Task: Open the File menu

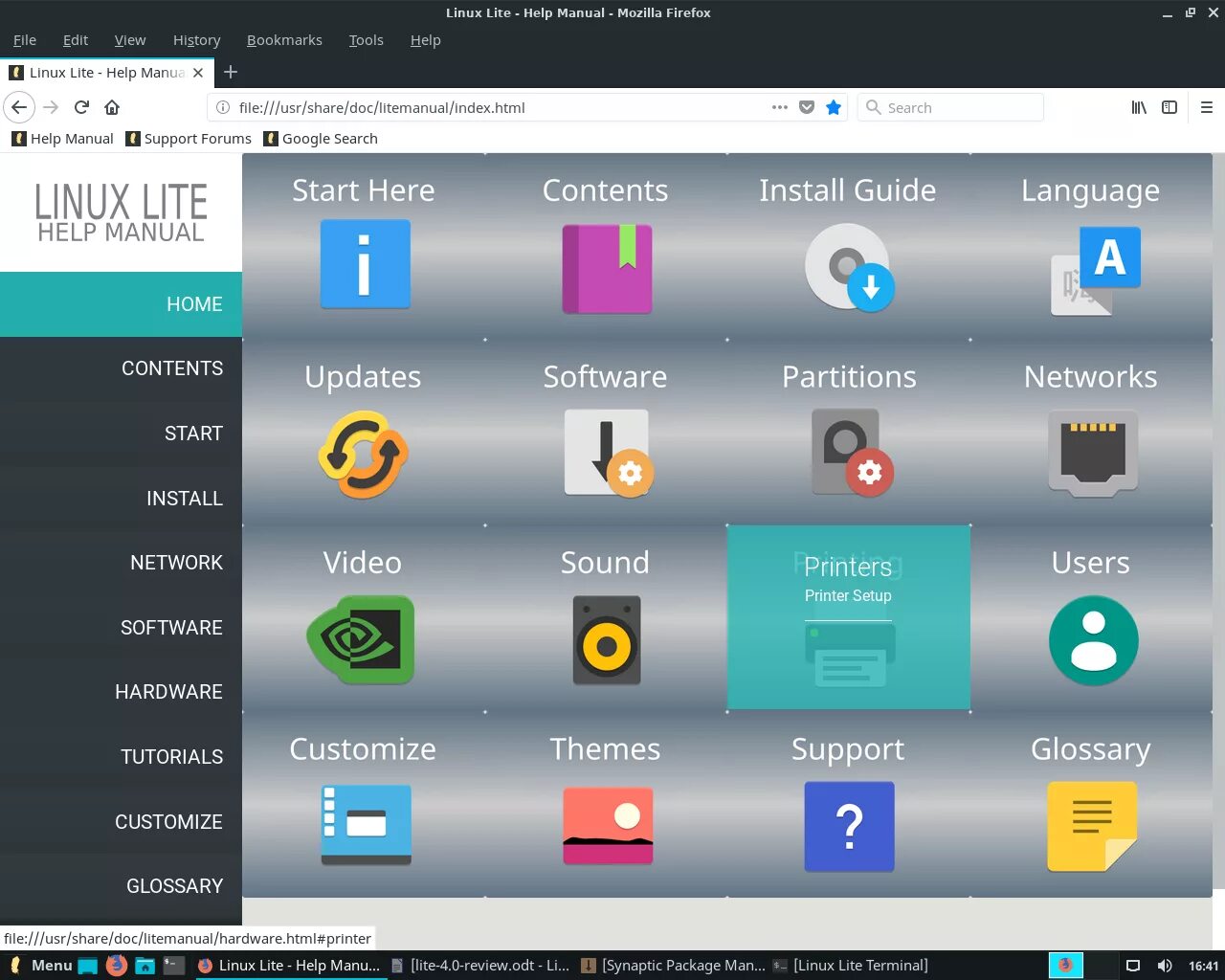Action: (x=25, y=40)
